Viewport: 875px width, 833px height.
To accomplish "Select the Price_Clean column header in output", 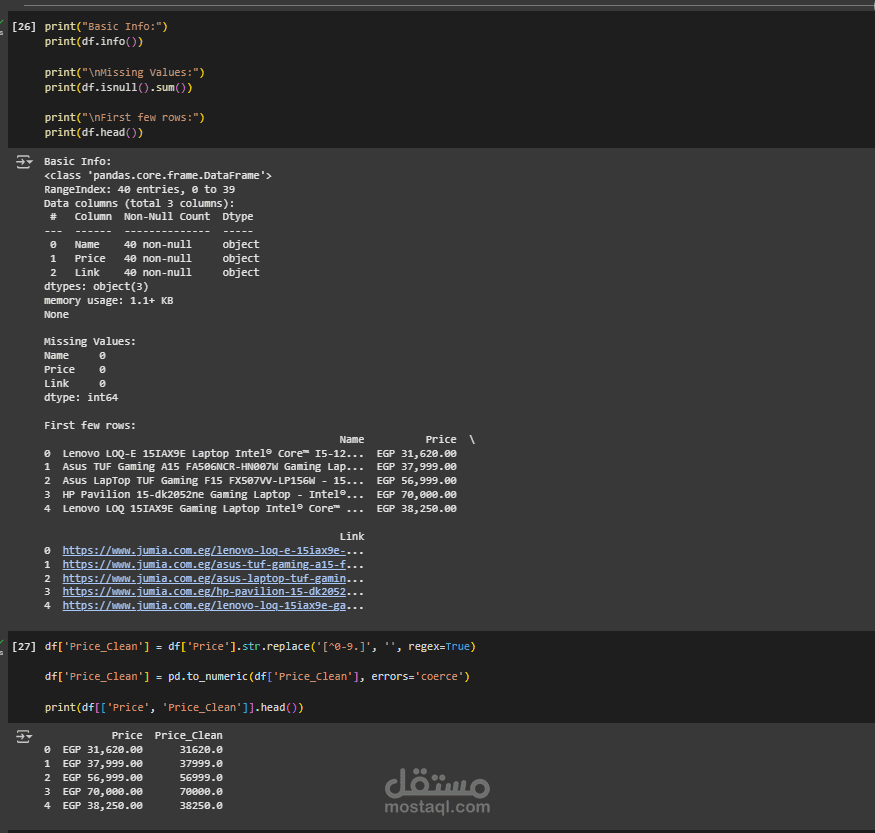I will pos(189,735).
